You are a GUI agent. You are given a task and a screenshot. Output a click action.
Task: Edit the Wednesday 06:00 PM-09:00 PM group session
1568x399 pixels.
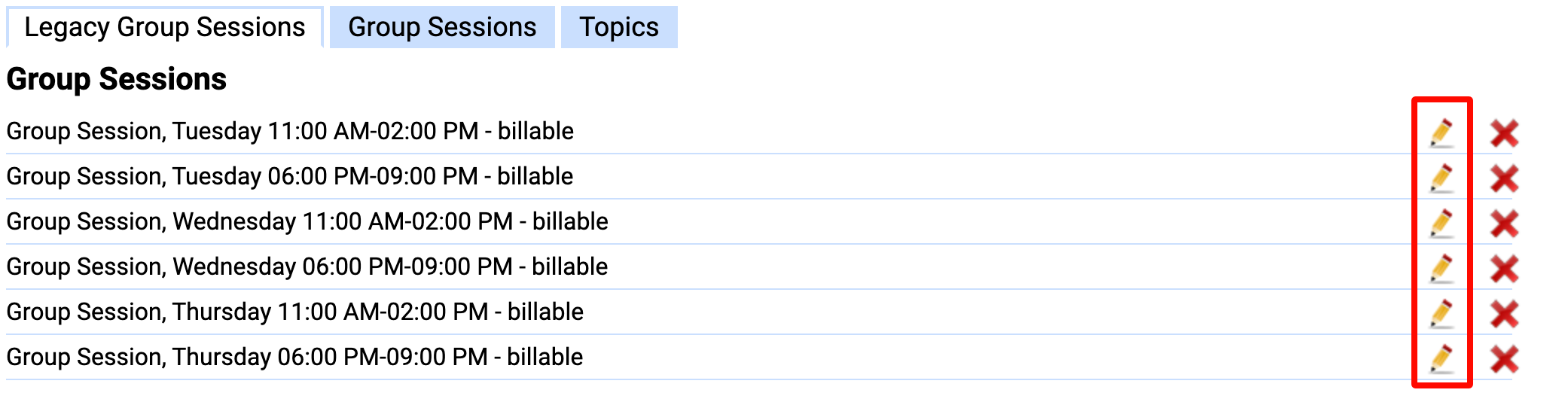(x=1441, y=269)
